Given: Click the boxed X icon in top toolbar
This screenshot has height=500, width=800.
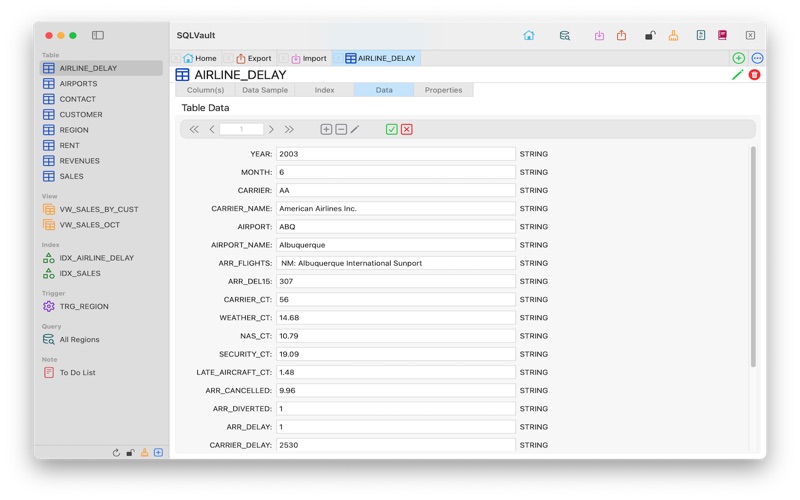Looking at the screenshot, I should (x=750, y=35).
